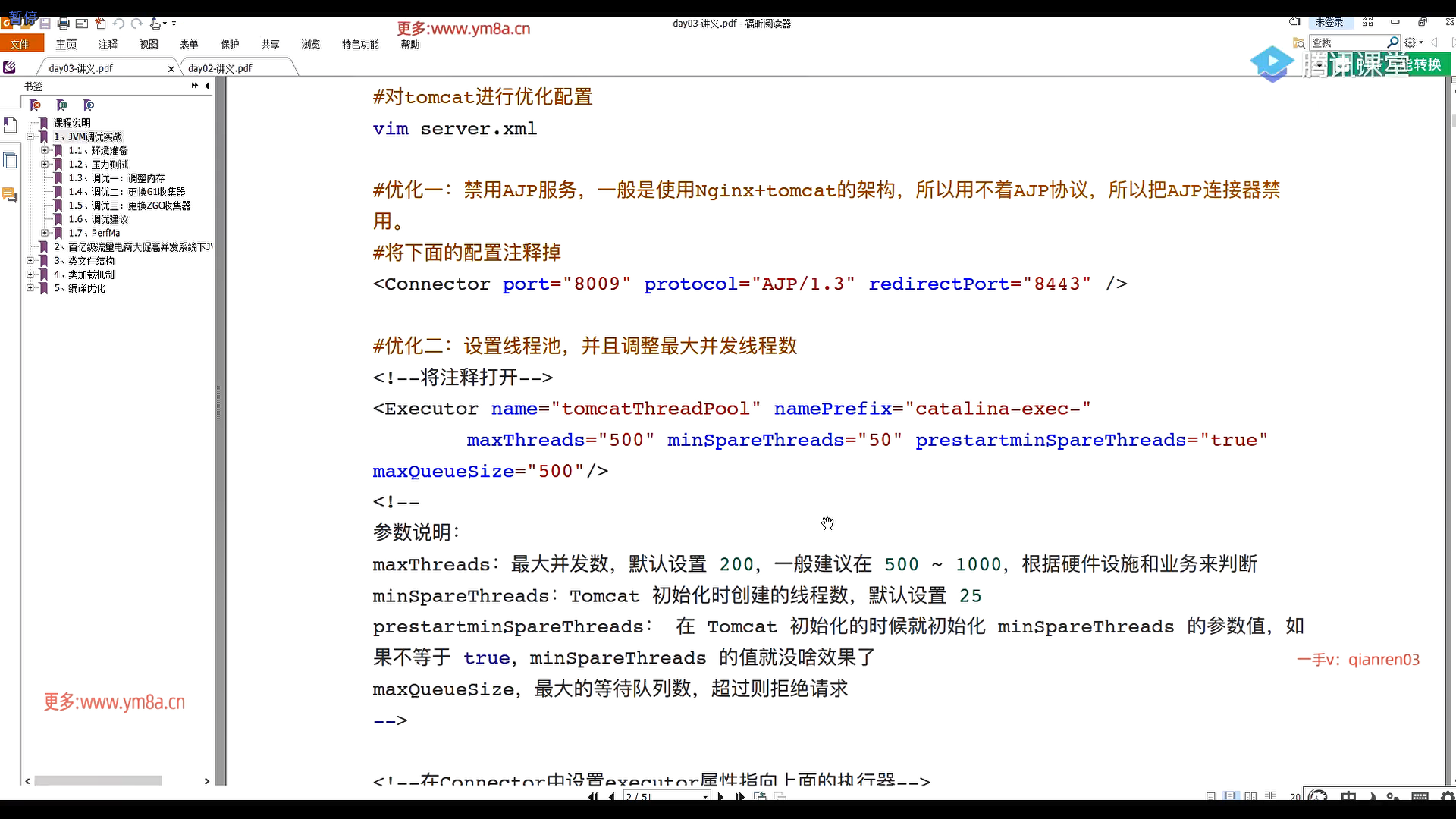Image resolution: width=1456 pixels, height=819 pixels.
Task: Click the undo arrow icon
Action: pos(119,24)
